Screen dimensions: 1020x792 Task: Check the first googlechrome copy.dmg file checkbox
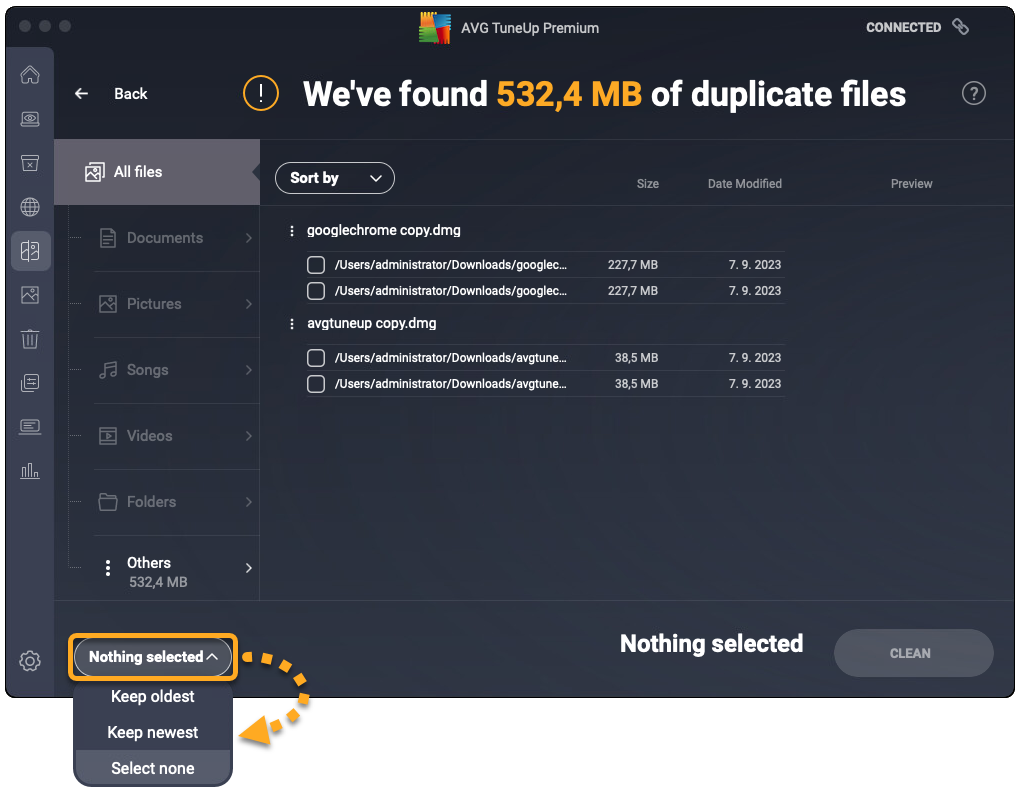(316, 265)
